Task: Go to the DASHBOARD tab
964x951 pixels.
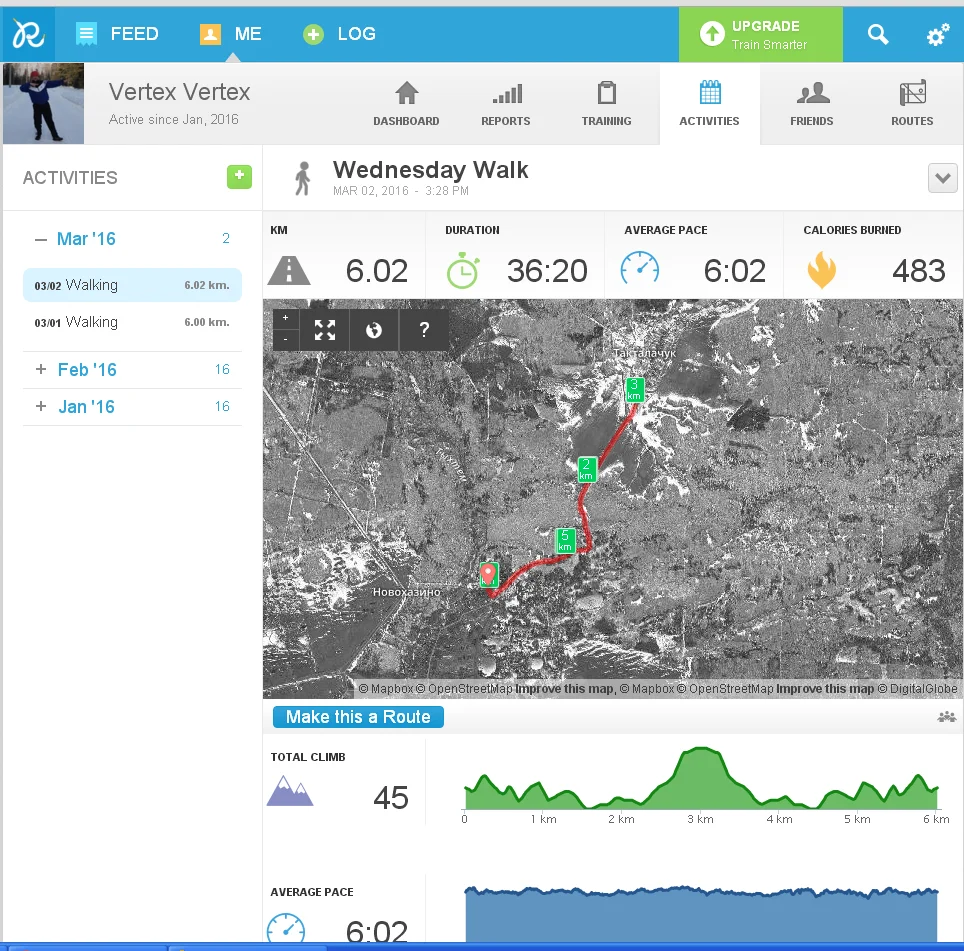Action: (x=406, y=103)
